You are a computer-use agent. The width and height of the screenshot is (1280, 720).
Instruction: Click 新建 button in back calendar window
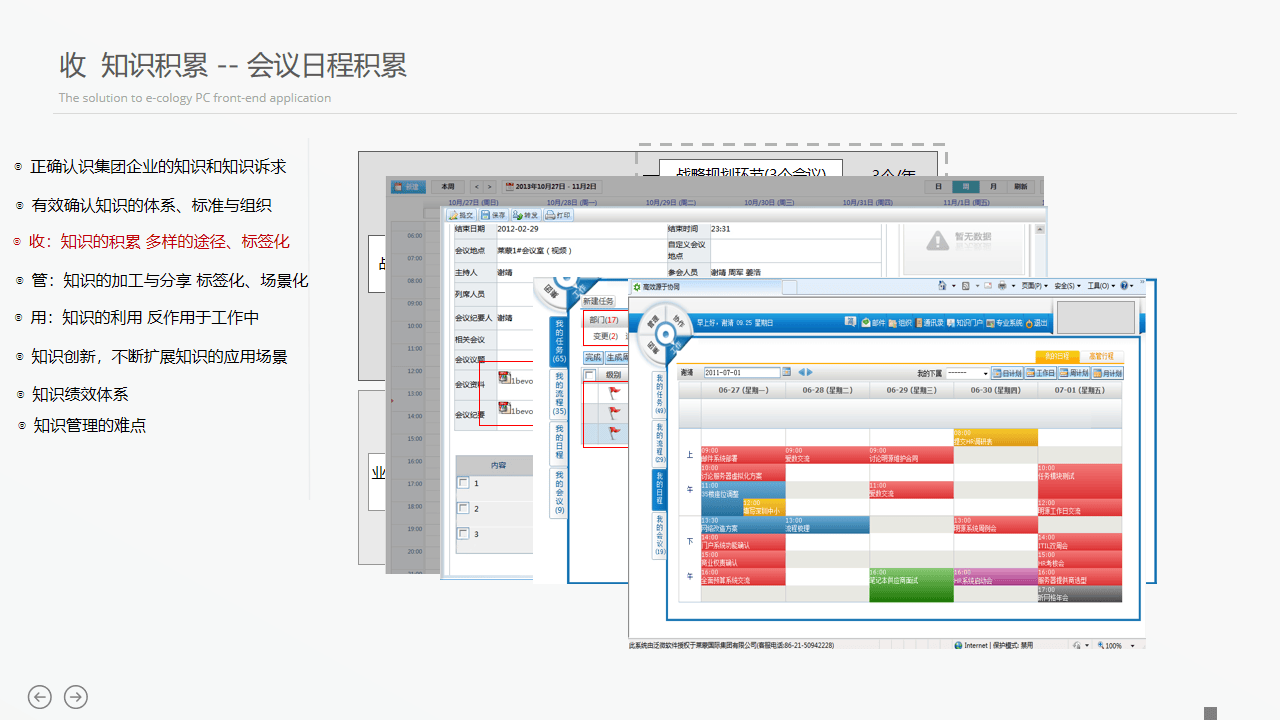[409, 187]
